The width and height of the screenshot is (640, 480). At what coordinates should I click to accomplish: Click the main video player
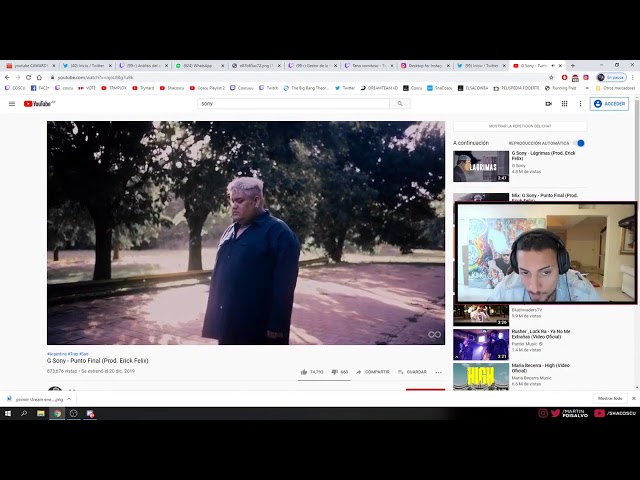[246, 233]
